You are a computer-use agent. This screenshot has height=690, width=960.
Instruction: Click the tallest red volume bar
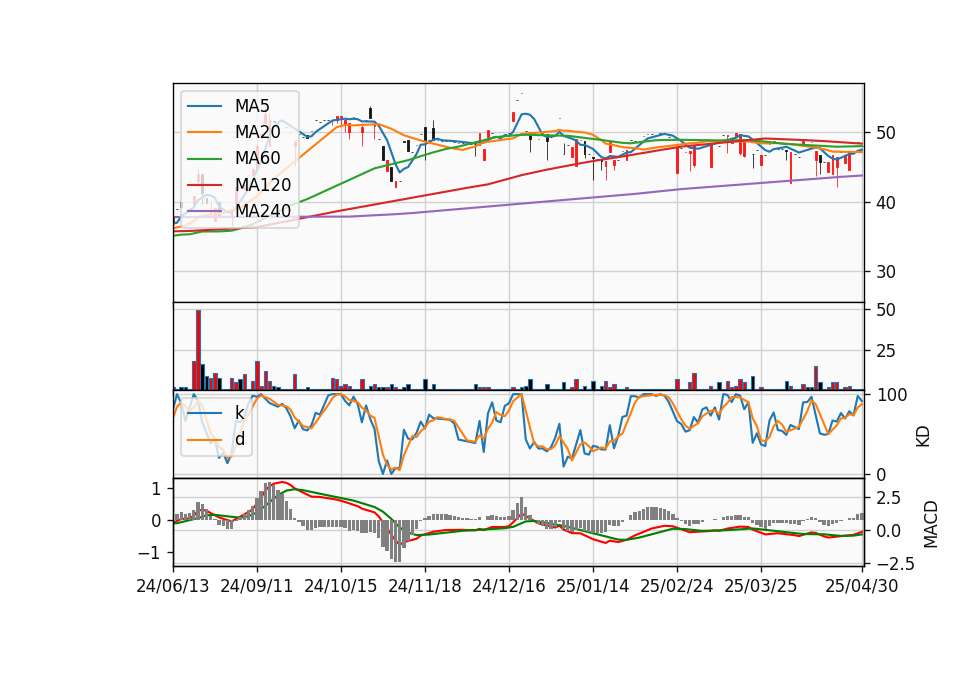(x=198, y=350)
